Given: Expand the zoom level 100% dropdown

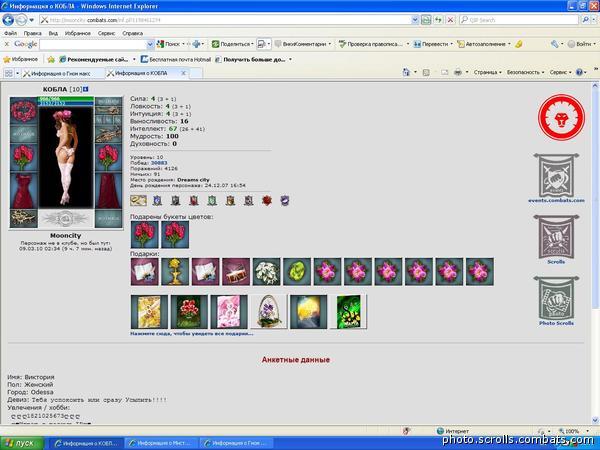Looking at the screenshot, I should coord(587,431).
